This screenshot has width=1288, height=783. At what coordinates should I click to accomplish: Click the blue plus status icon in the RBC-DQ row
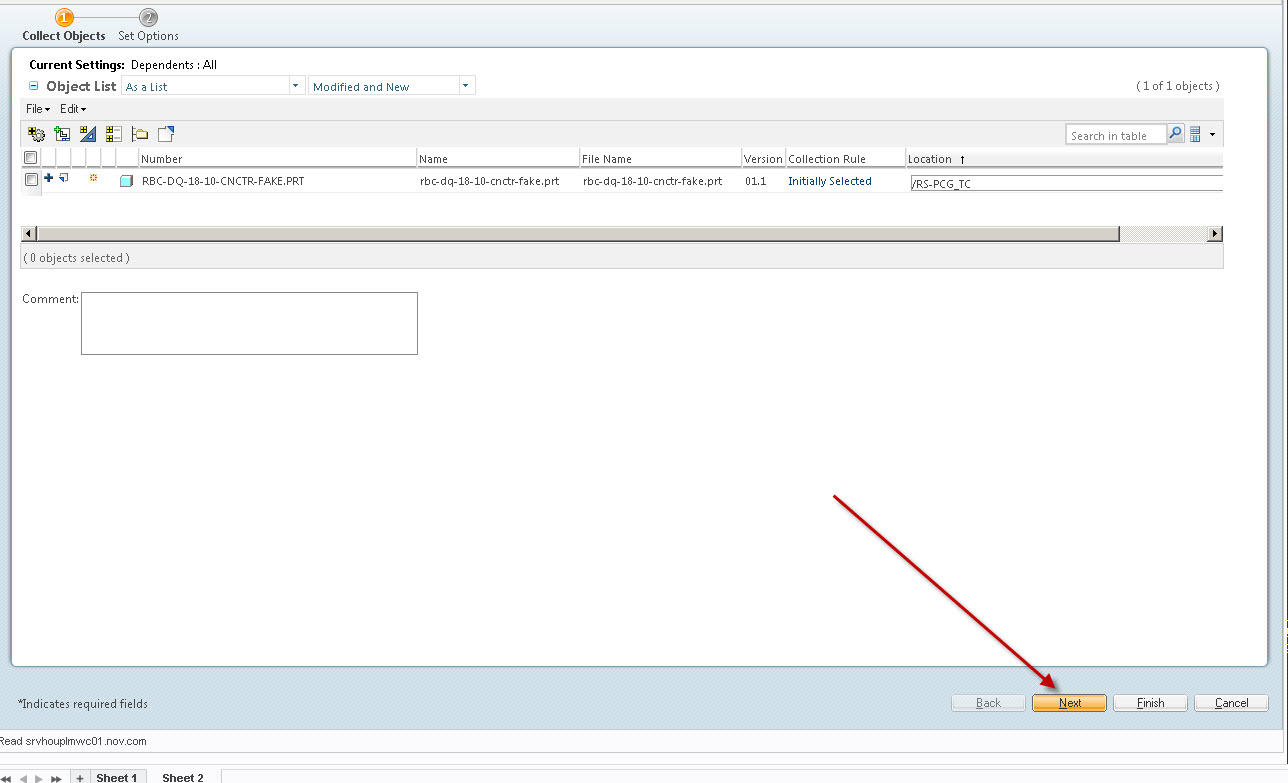[x=49, y=178]
